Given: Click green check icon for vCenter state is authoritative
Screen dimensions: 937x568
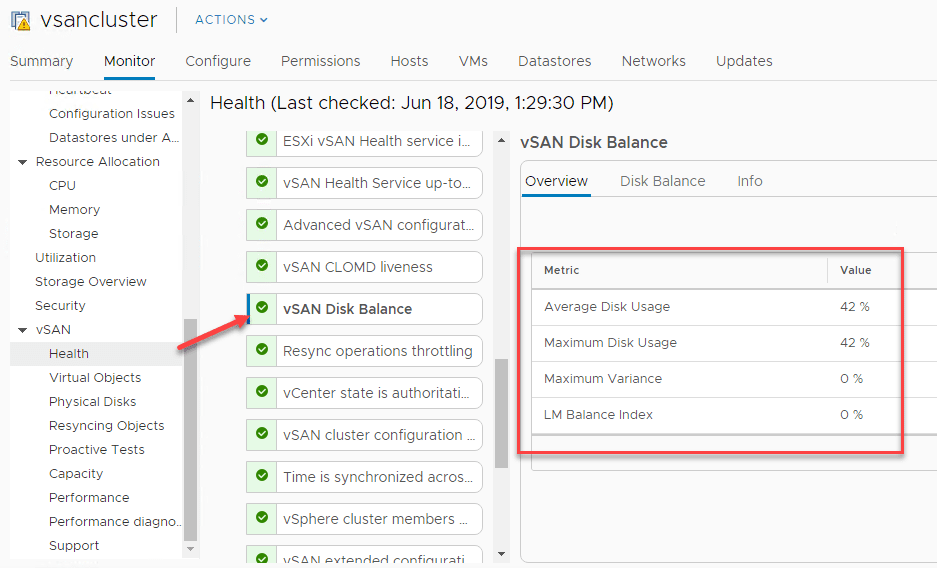Looking at the screenshot, I should coord(262,392).
